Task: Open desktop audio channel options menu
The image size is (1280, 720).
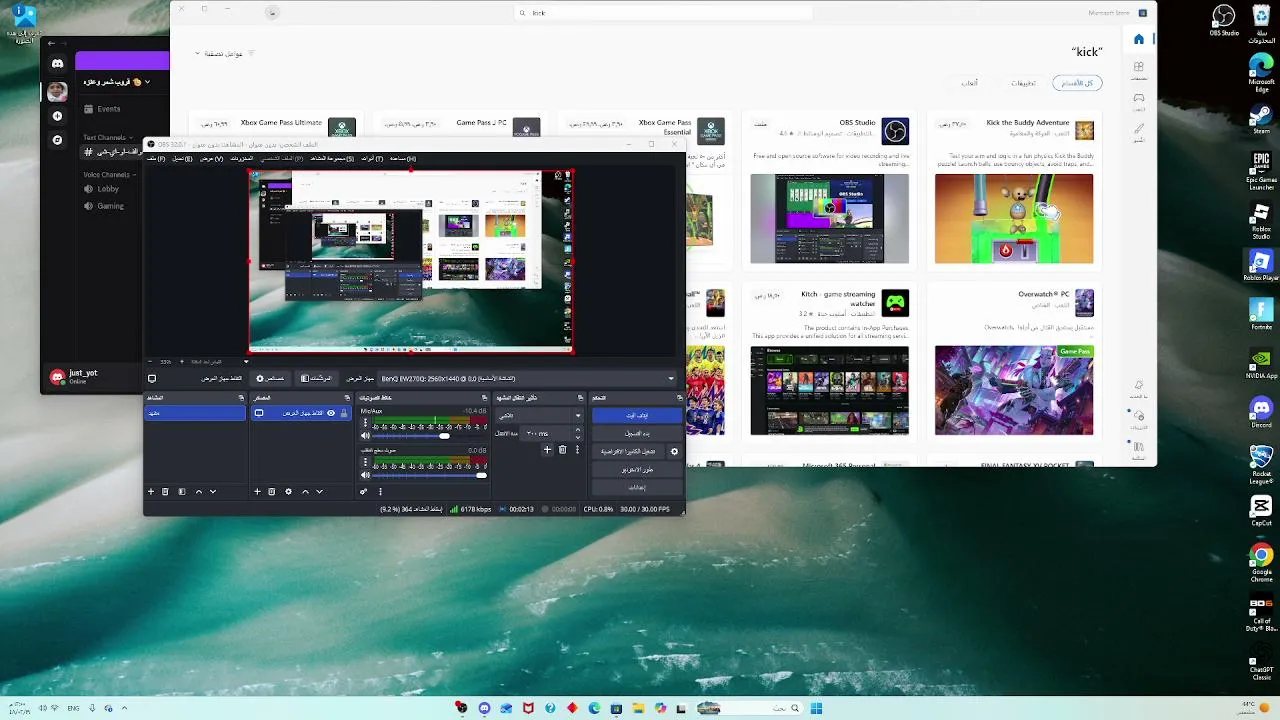Action: (x=365, y=462)
